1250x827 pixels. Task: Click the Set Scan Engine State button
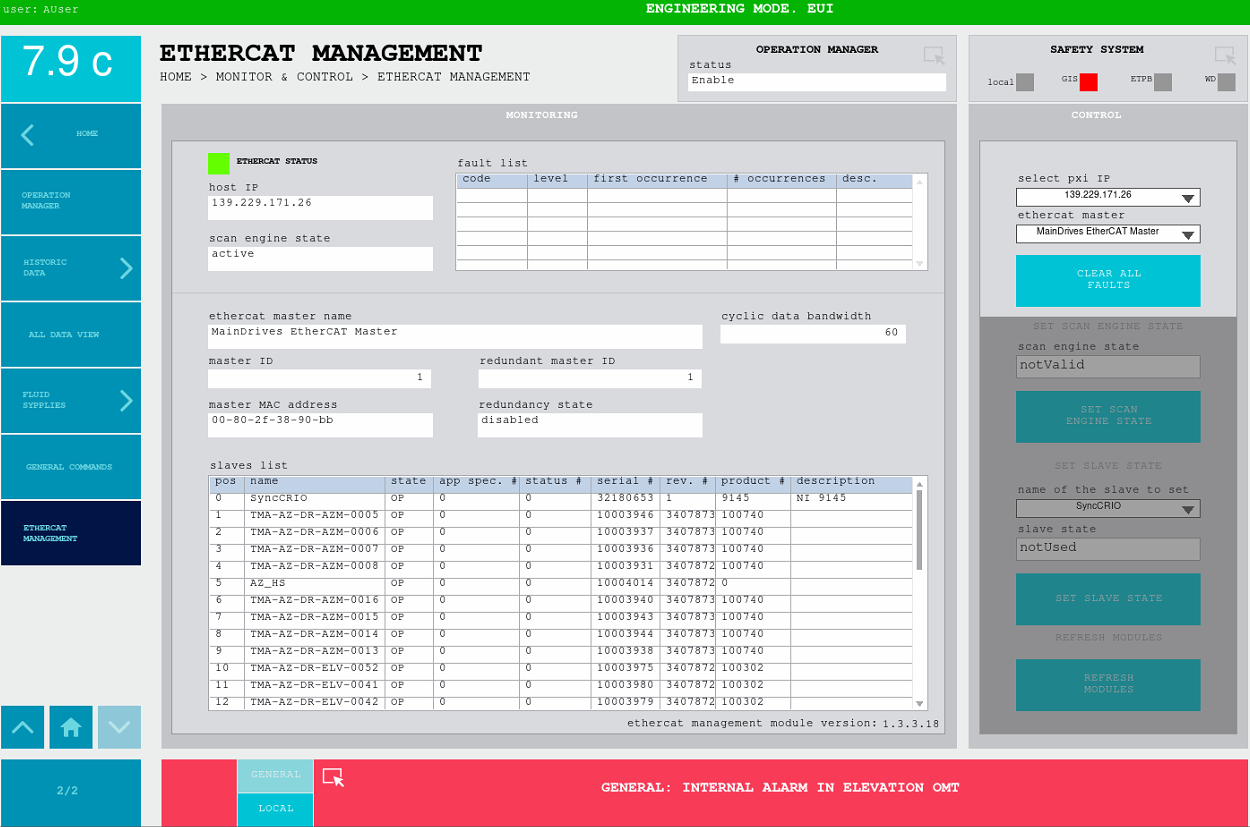click(x=1108, y=416)
